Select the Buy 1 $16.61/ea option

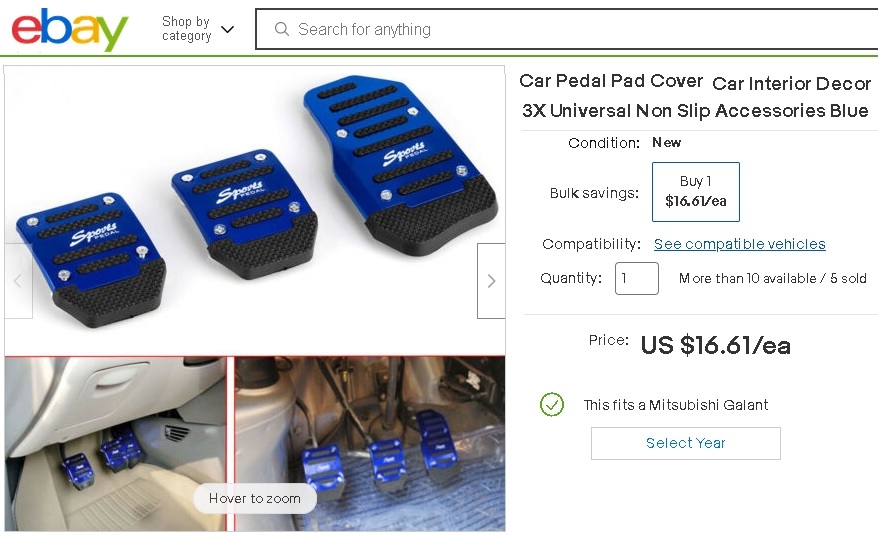(x=695, y=192)
